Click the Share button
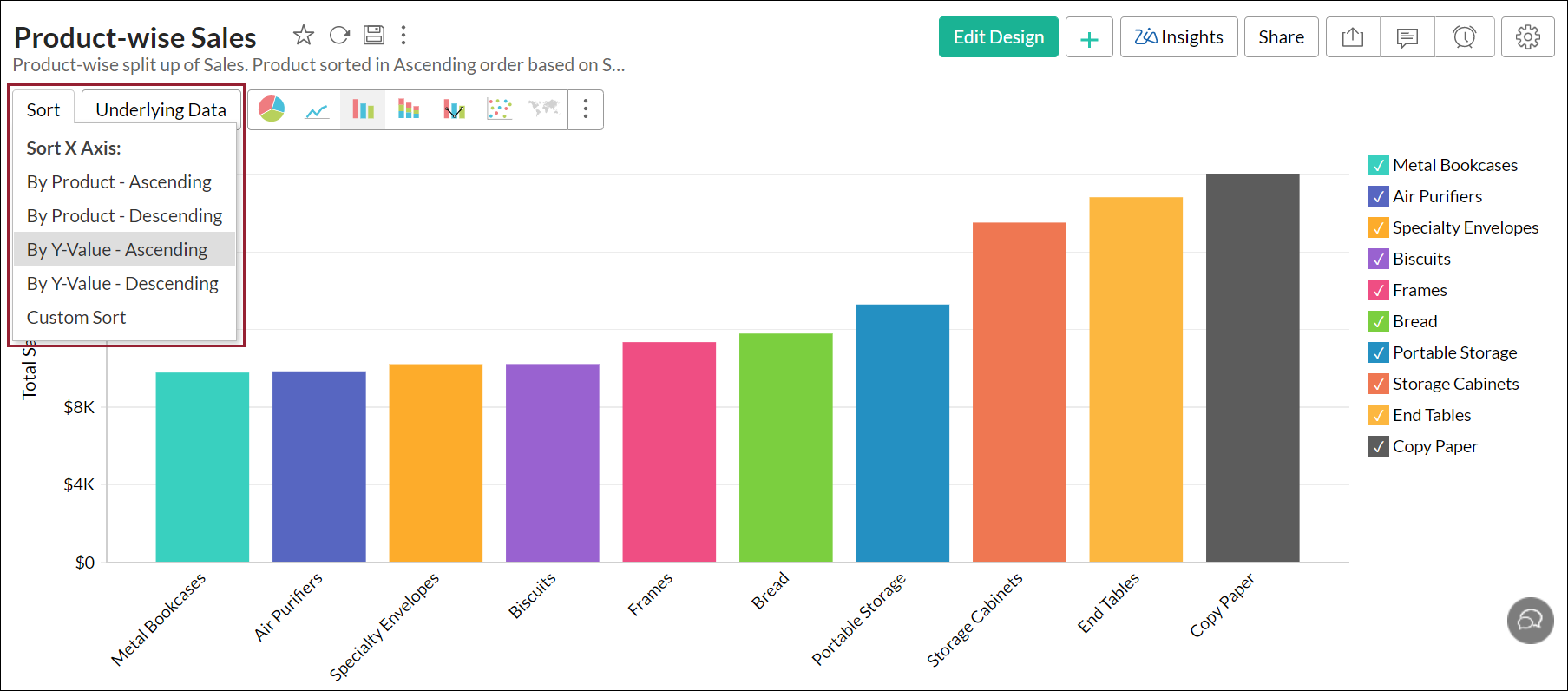Image resolution: width=1568 pixels, height=691 pixels. pyautogui.click(x=1281, y=37)
